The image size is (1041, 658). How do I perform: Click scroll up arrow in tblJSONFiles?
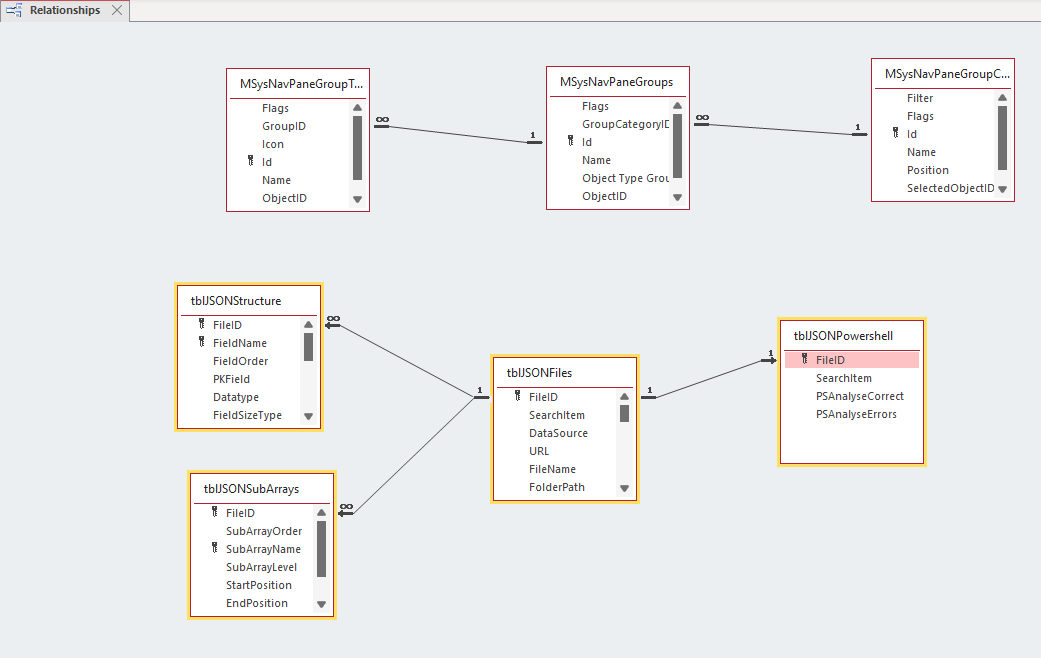[624, 397]
